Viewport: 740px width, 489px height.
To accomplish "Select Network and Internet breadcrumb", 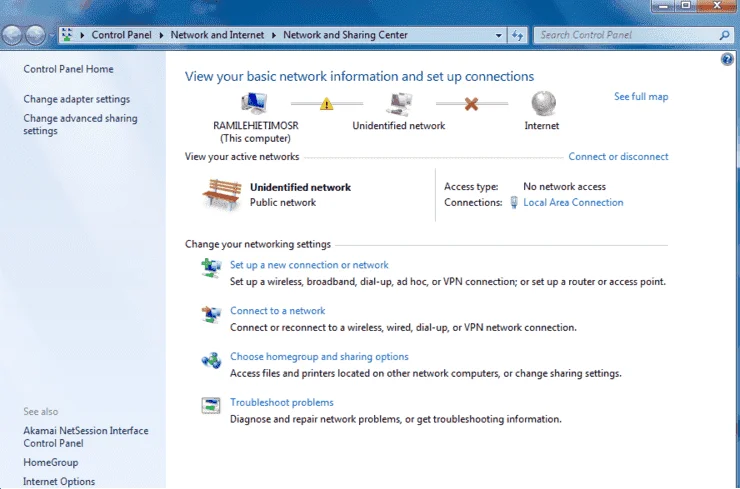I will 217,35.
